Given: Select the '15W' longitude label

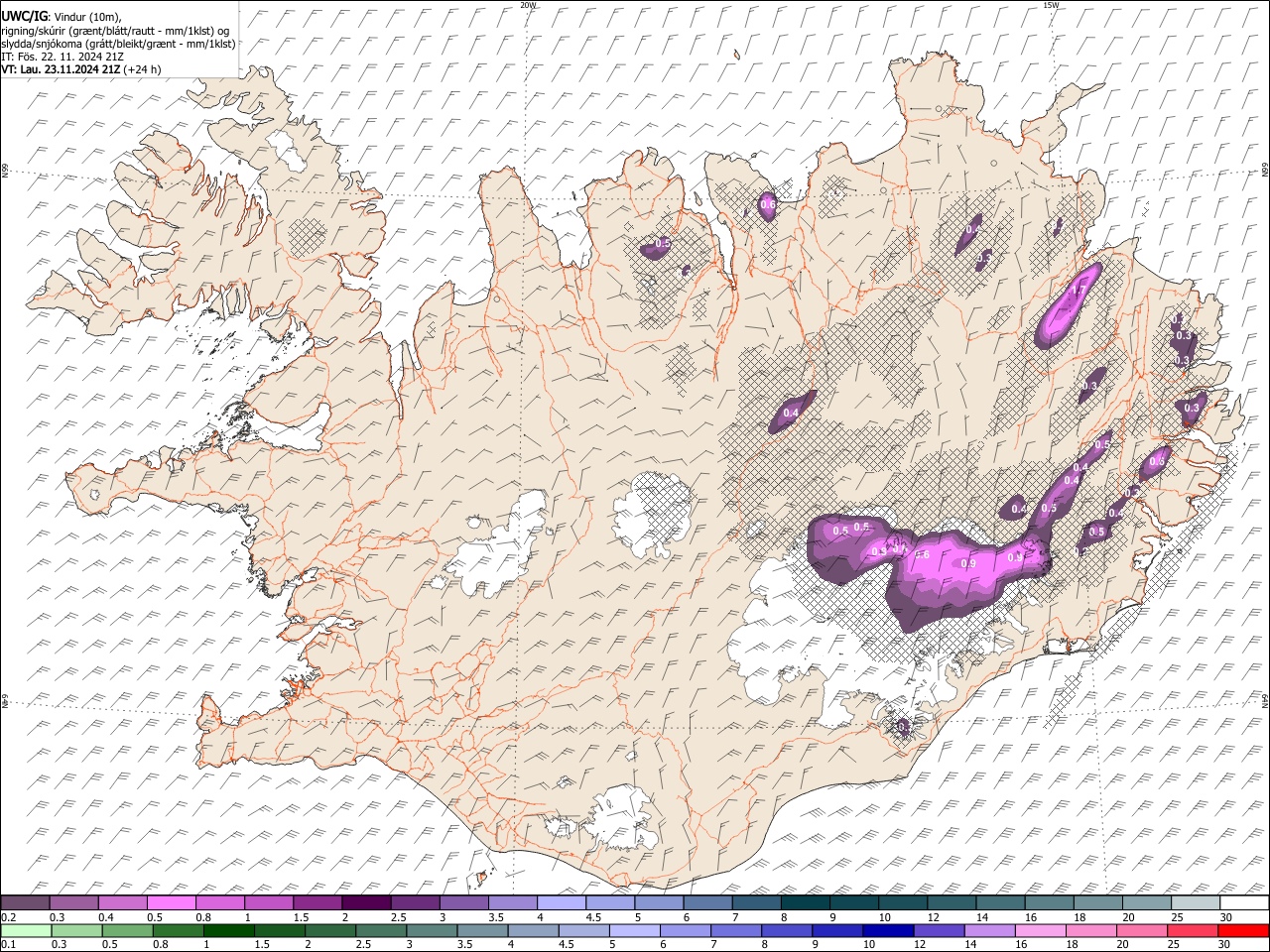Looking at the screenshot, I should click(x=1051, y=5).
